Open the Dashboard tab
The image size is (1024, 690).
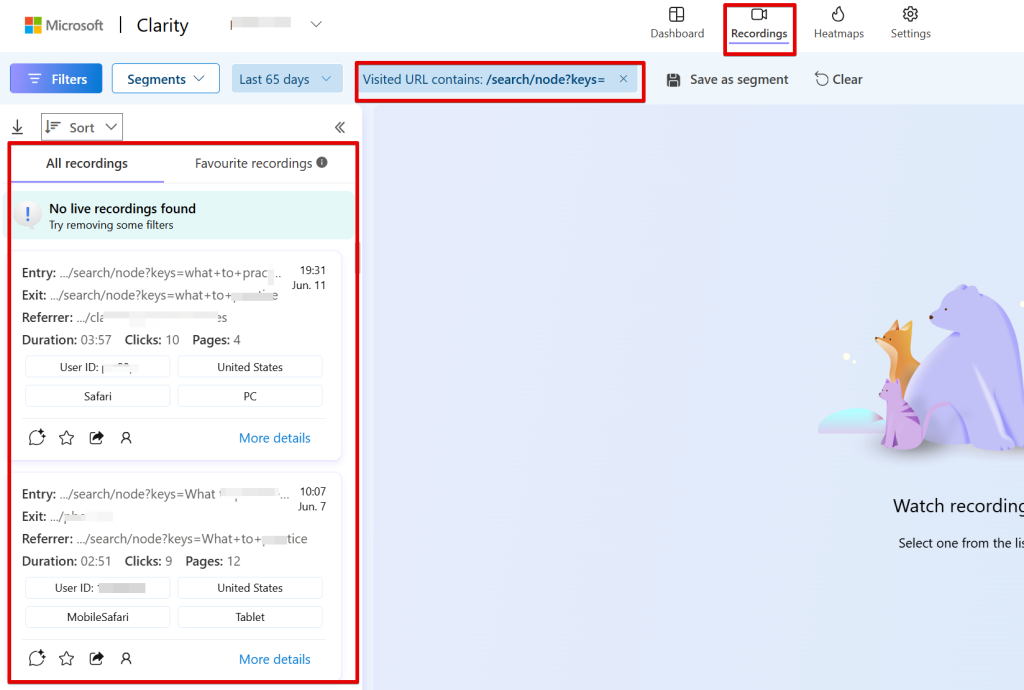point(677,24)
